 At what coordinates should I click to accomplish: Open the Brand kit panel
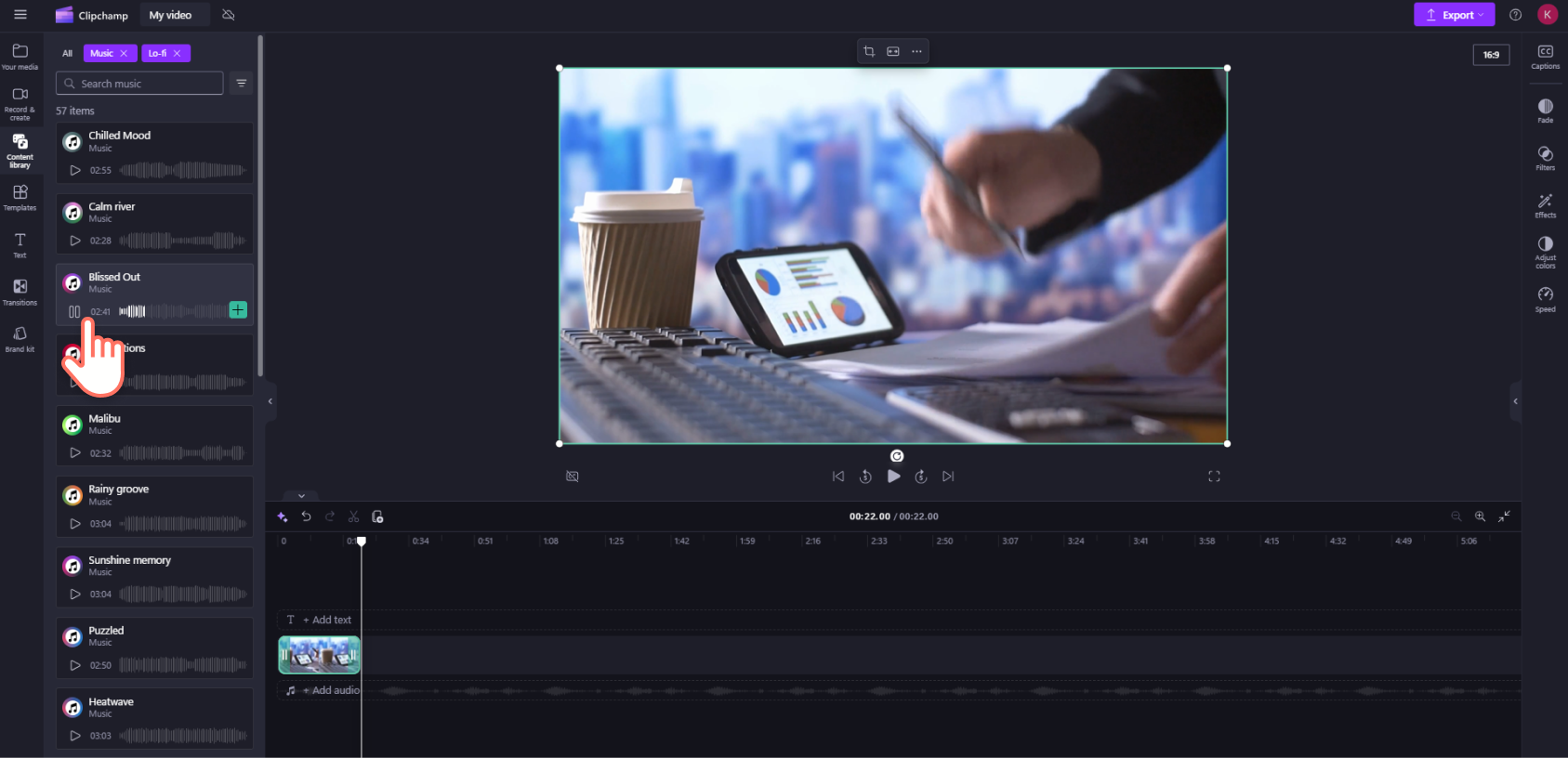tap(20, 339)
